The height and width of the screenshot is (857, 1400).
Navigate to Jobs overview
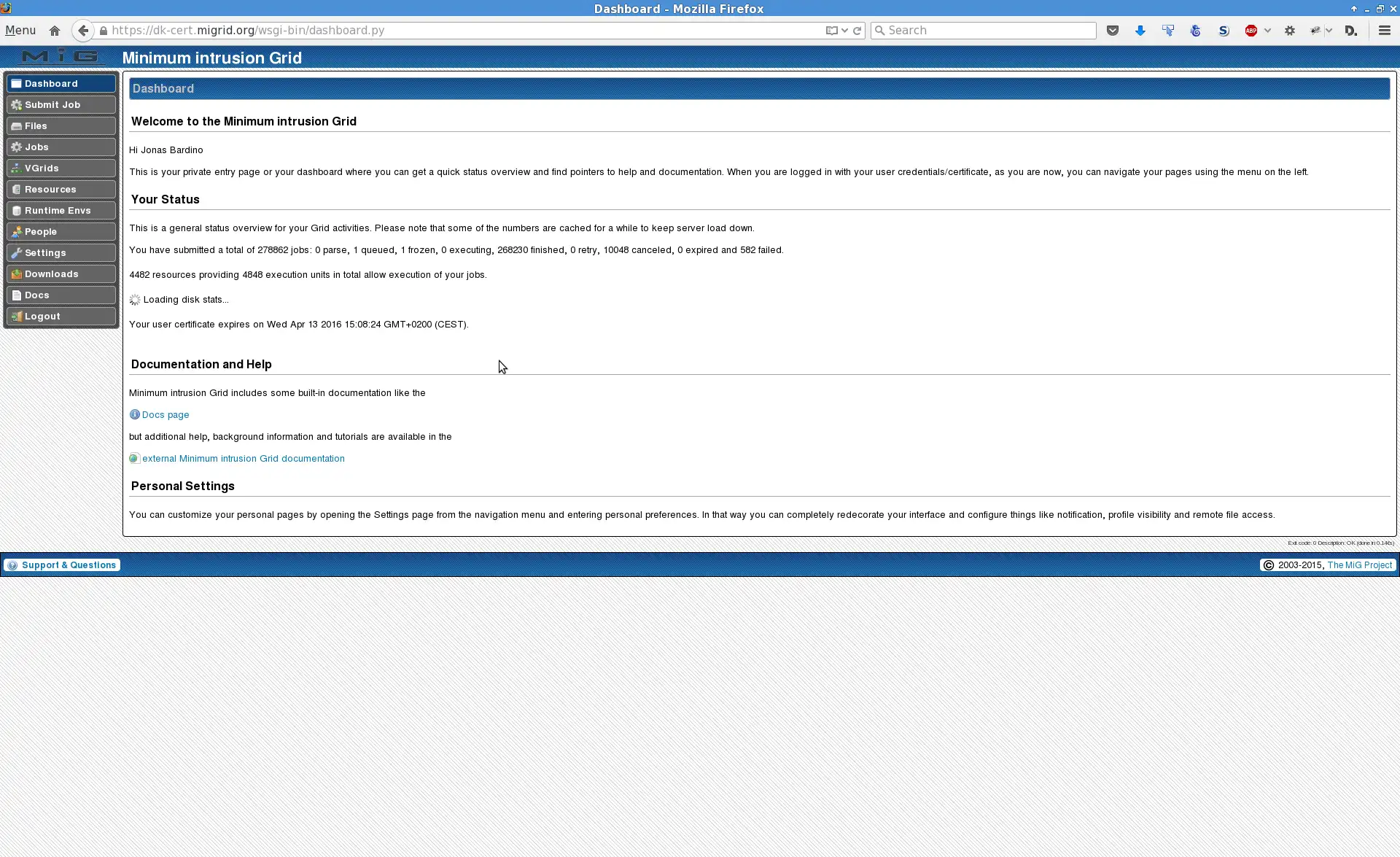pos(36,146)
